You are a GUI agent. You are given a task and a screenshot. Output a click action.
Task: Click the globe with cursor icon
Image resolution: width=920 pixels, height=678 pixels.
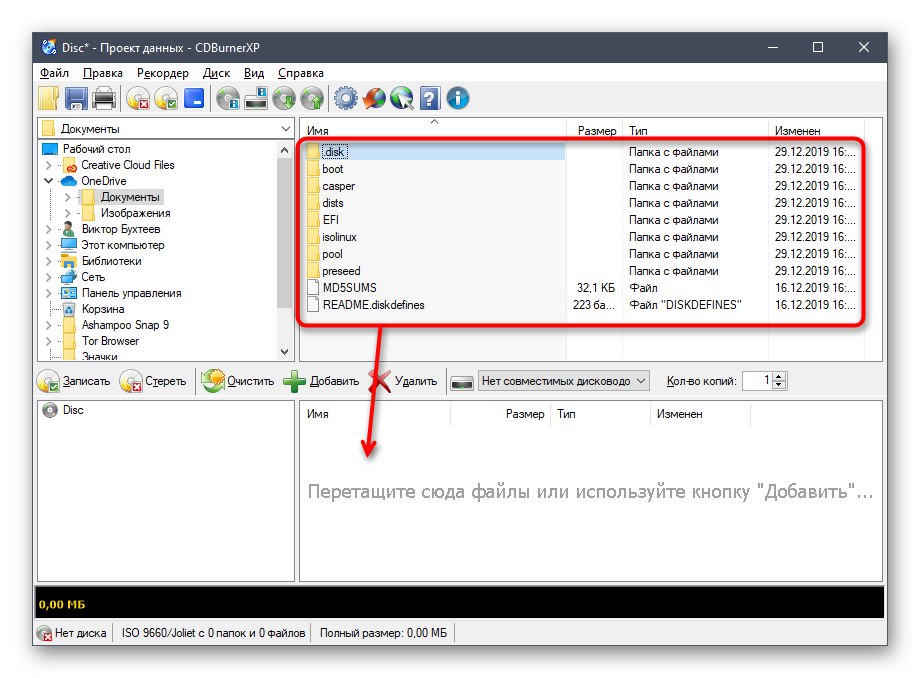click(x=402, y=98)
